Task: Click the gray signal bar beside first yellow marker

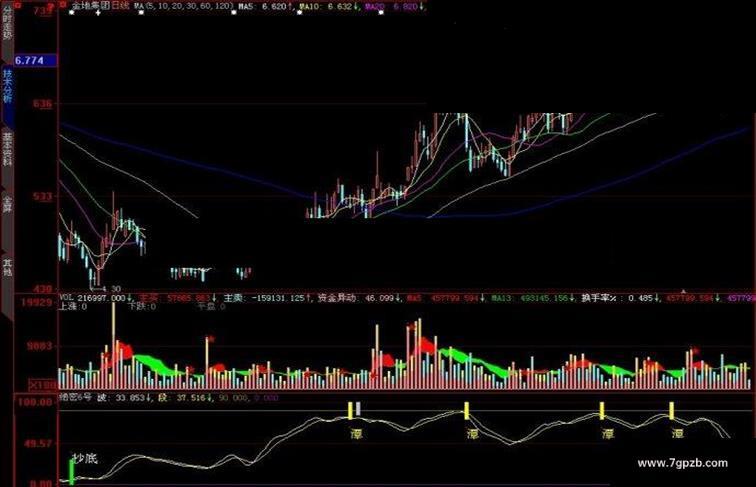Action: coord(358,409)
